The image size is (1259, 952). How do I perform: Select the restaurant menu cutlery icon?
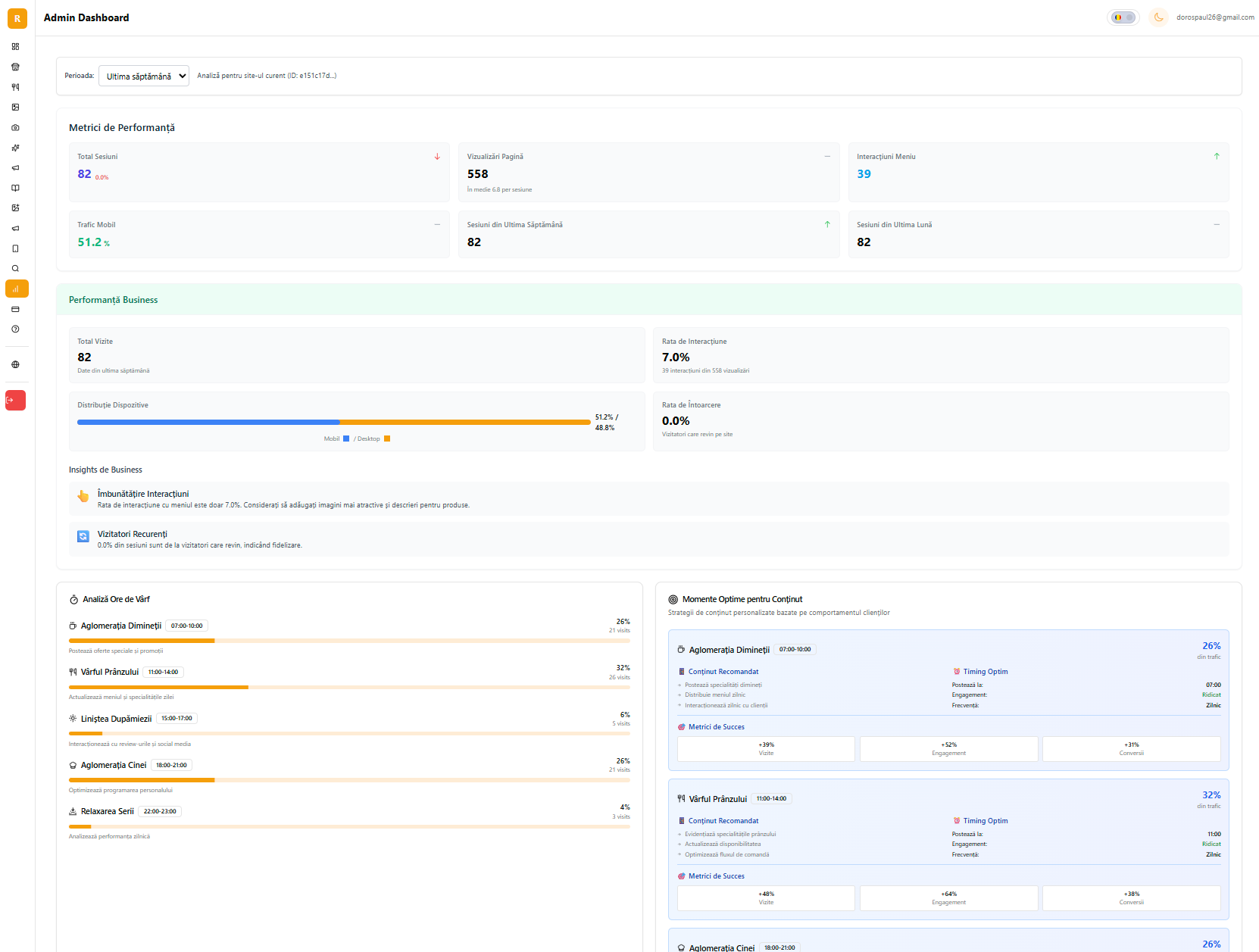click(x=15, y=87)
